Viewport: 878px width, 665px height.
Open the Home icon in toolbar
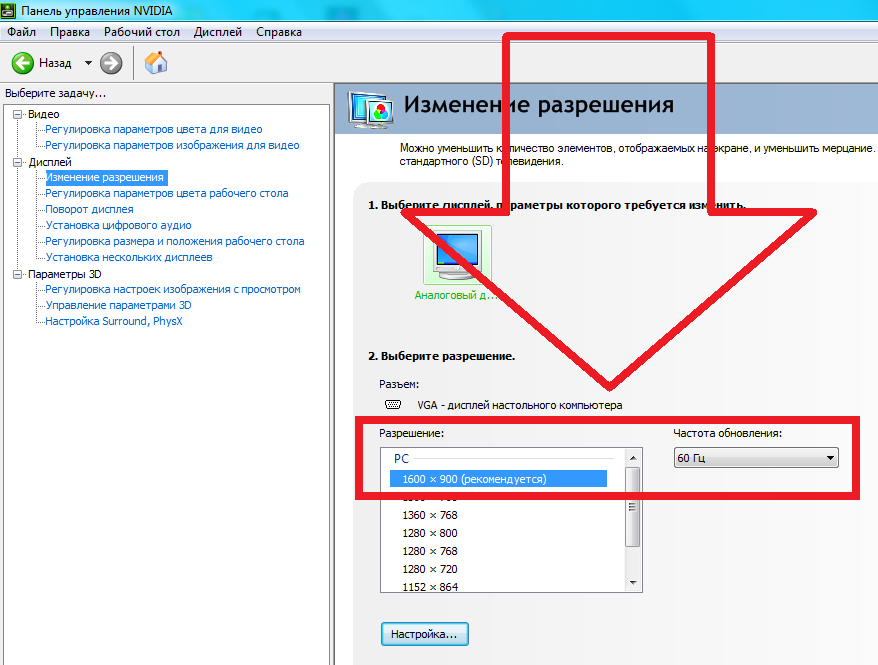pos(156,63)
